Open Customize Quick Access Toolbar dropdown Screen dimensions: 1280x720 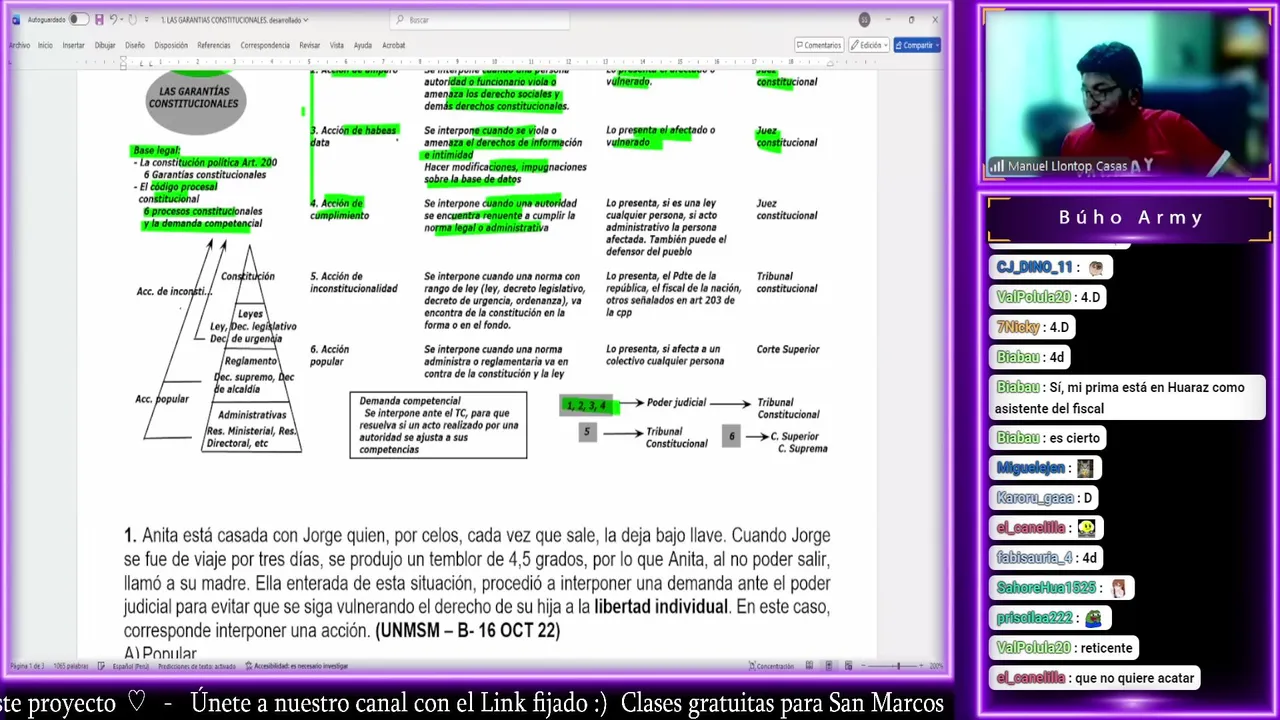147,20
